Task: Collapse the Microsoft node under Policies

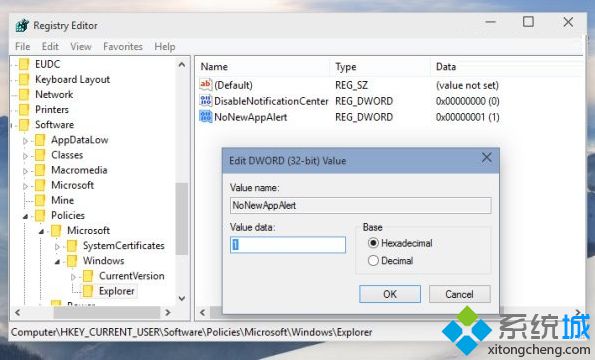Action: coord(41,231)
